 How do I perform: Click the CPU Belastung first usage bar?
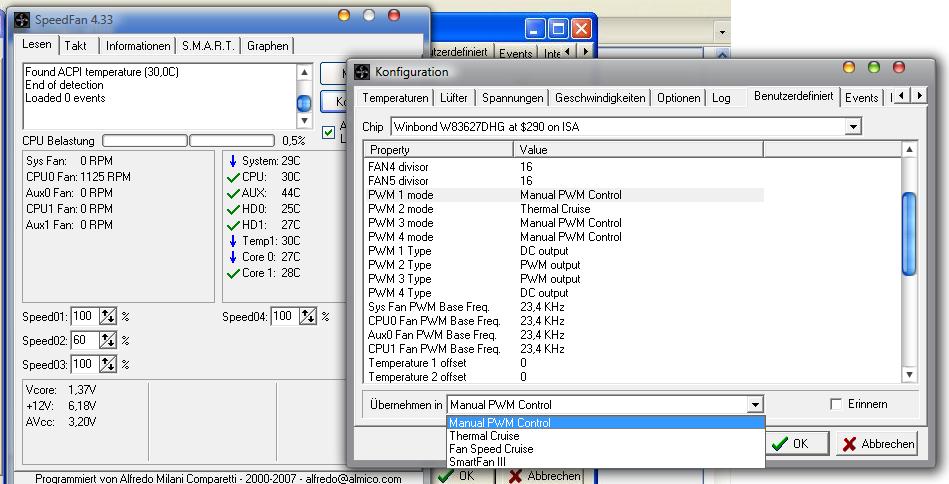(x=145, y=141)
